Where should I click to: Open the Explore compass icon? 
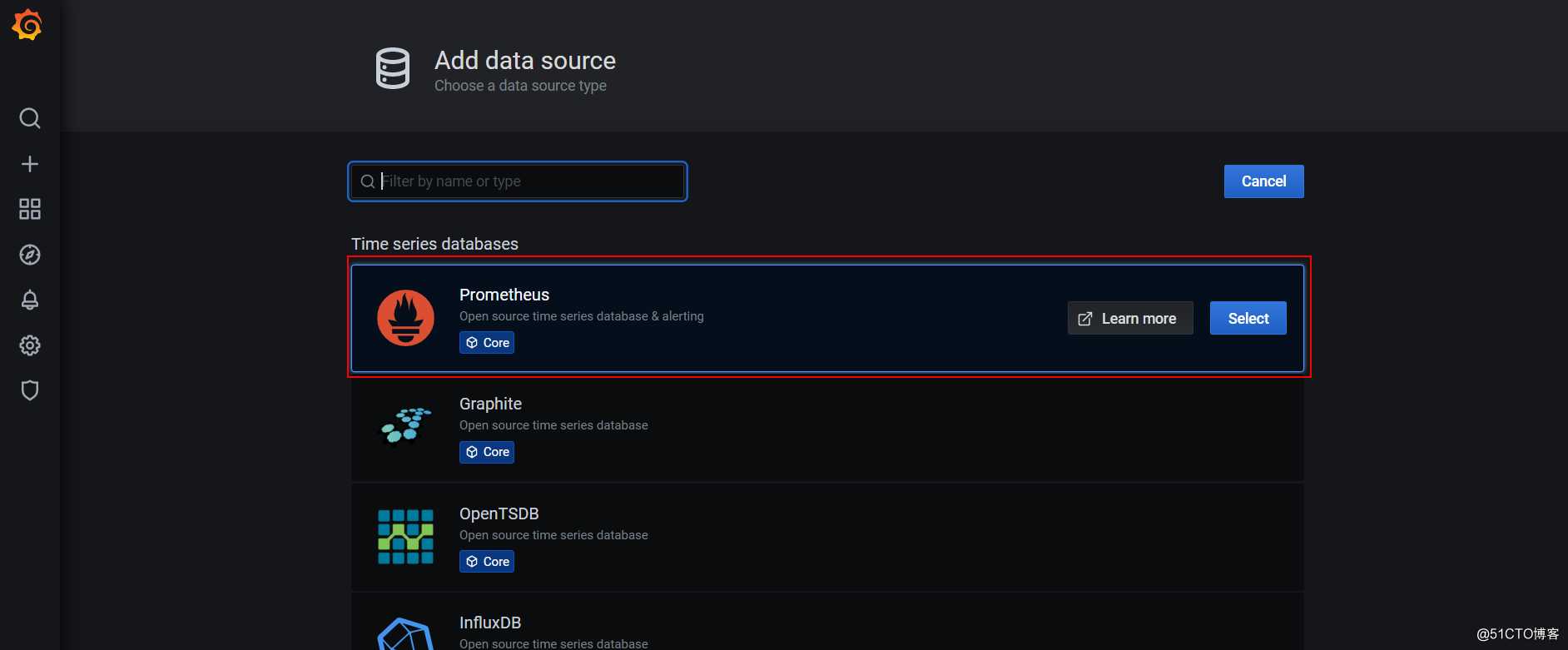coord(30,255)
